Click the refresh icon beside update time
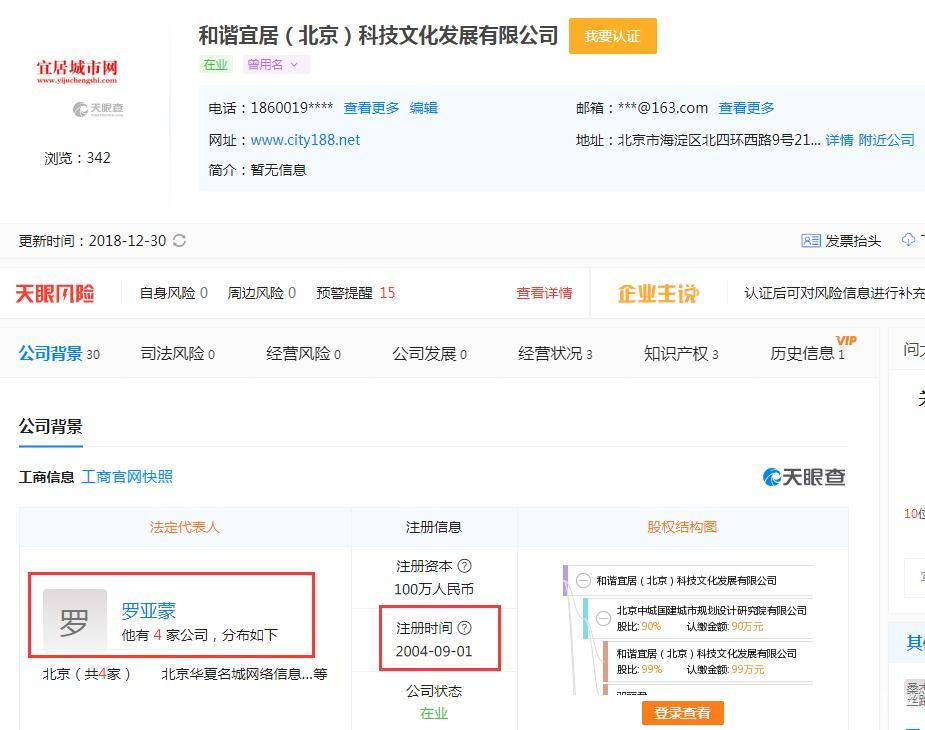Viewport: 925px width, 730px height. 179,241
